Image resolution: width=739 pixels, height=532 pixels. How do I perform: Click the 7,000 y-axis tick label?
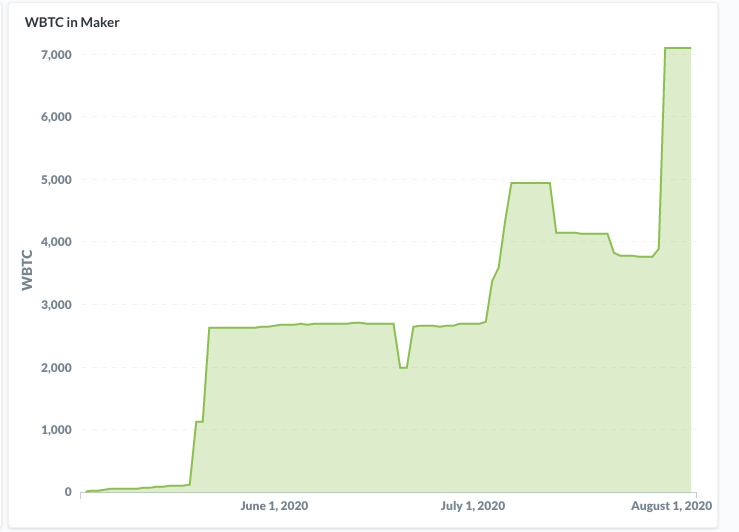click(x=54, y=54)
